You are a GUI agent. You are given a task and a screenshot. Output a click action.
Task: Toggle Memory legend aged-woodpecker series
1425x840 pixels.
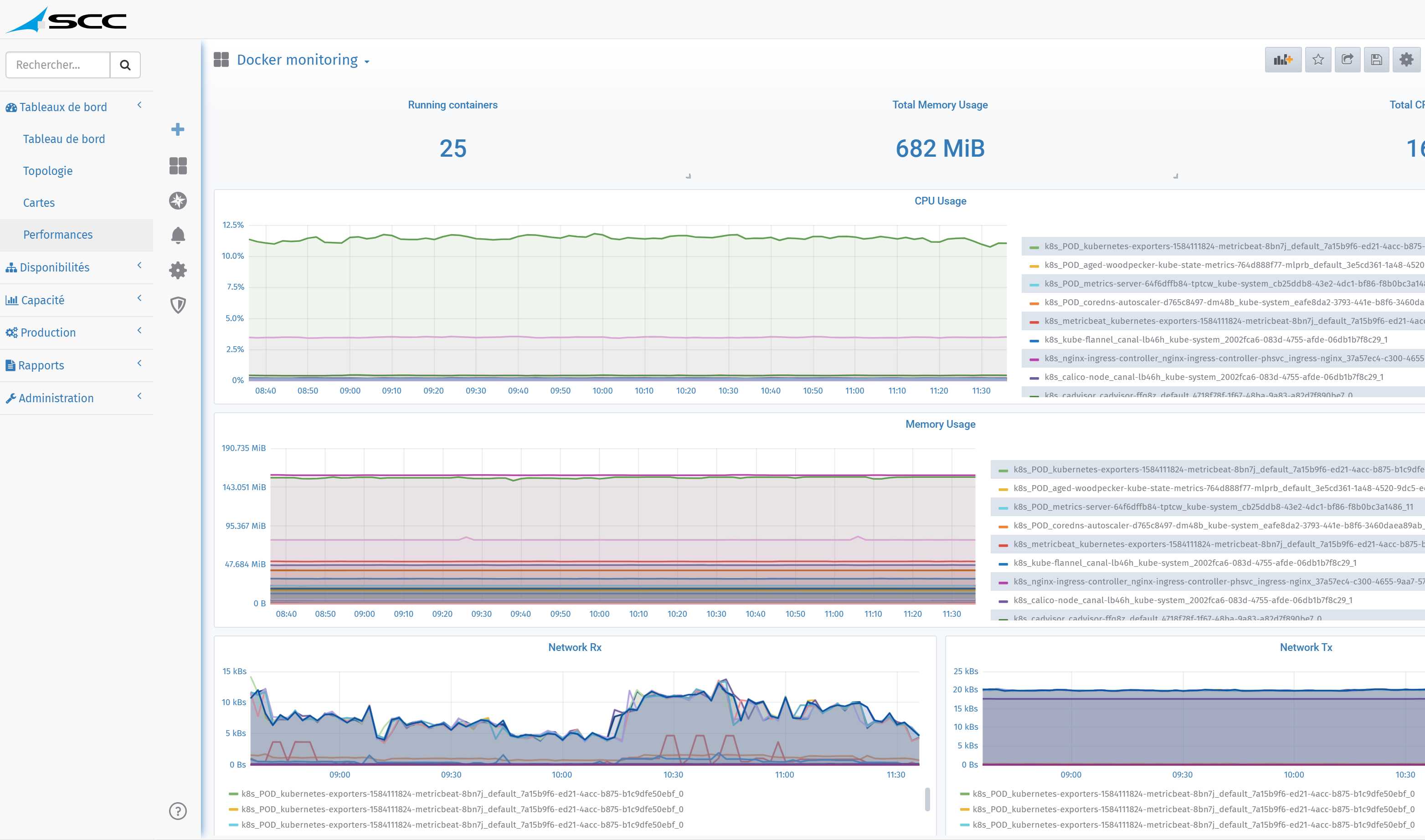tap(1219, 488)
